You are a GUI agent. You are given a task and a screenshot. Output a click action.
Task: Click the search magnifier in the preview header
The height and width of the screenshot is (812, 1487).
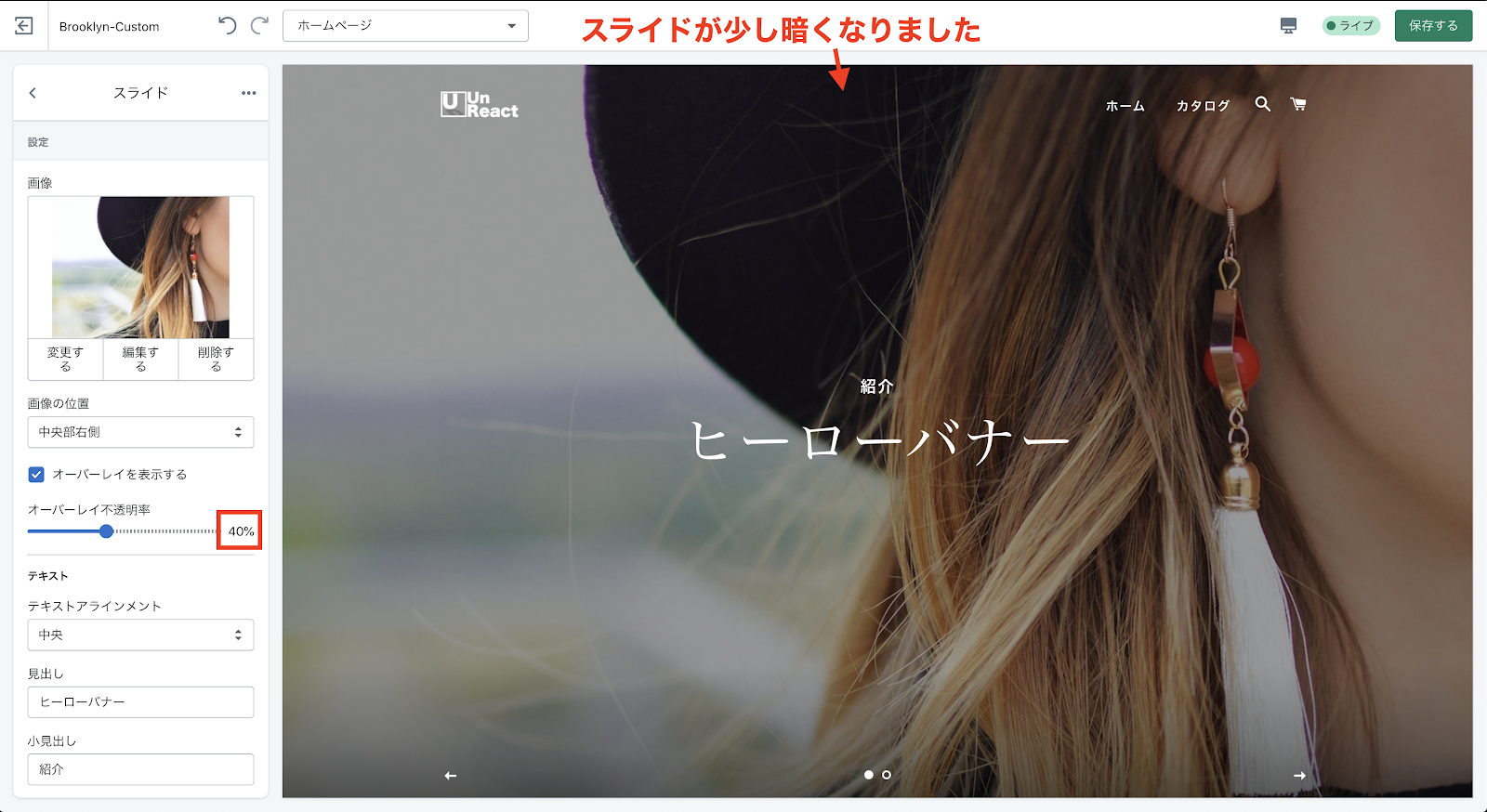point(1262,104)
